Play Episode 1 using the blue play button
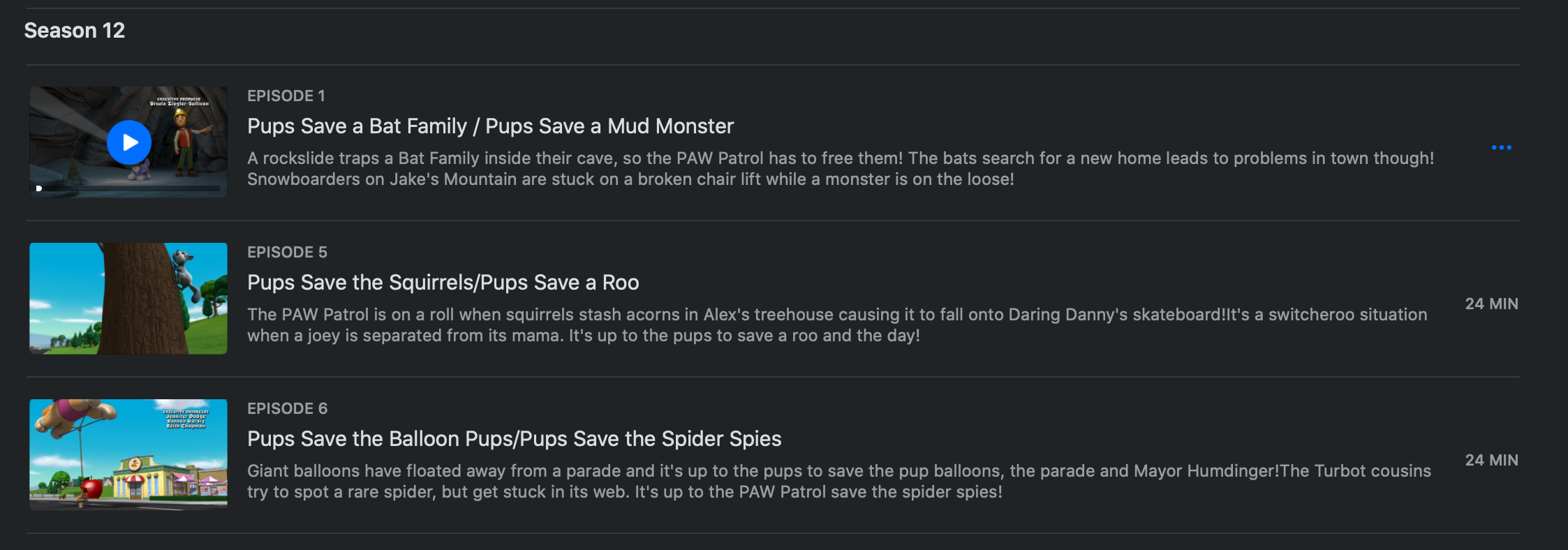 [129, 142]
